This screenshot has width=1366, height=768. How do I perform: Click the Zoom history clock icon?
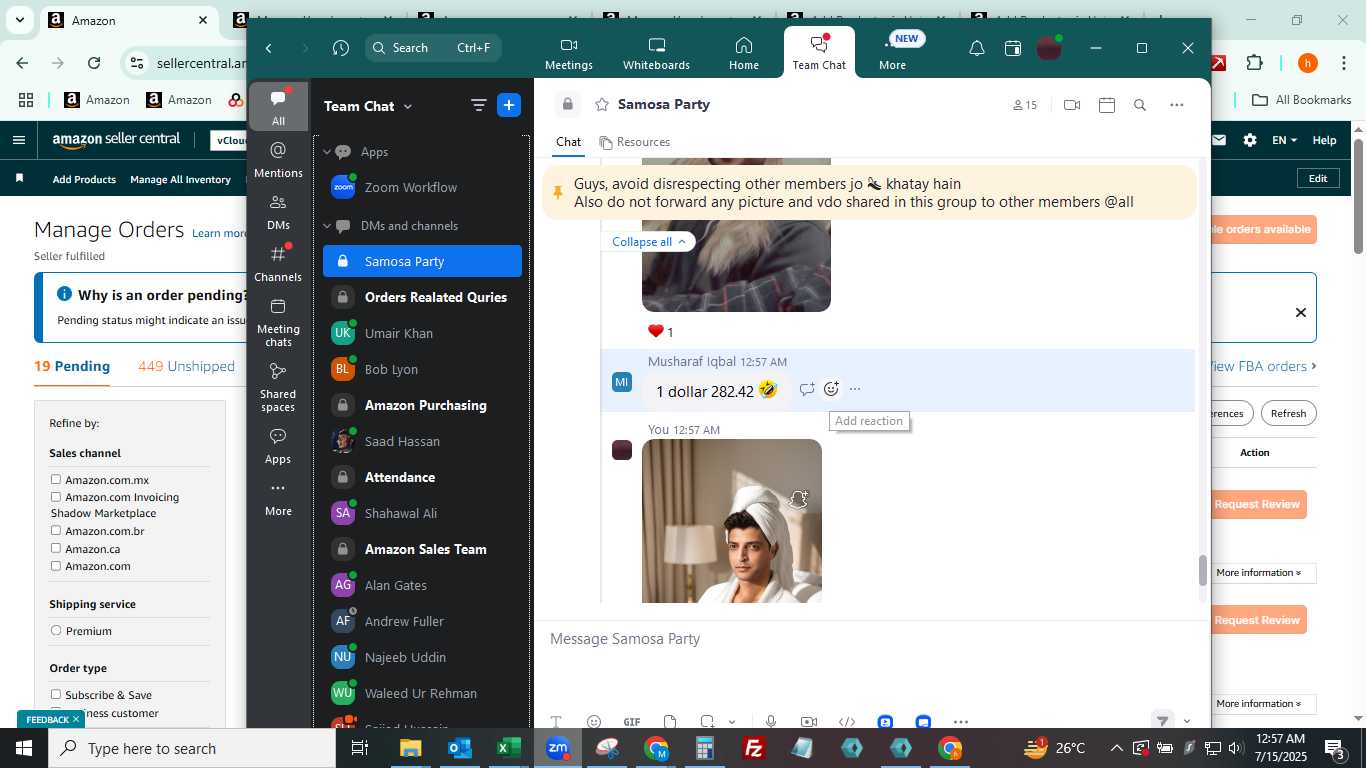point(341,48)
